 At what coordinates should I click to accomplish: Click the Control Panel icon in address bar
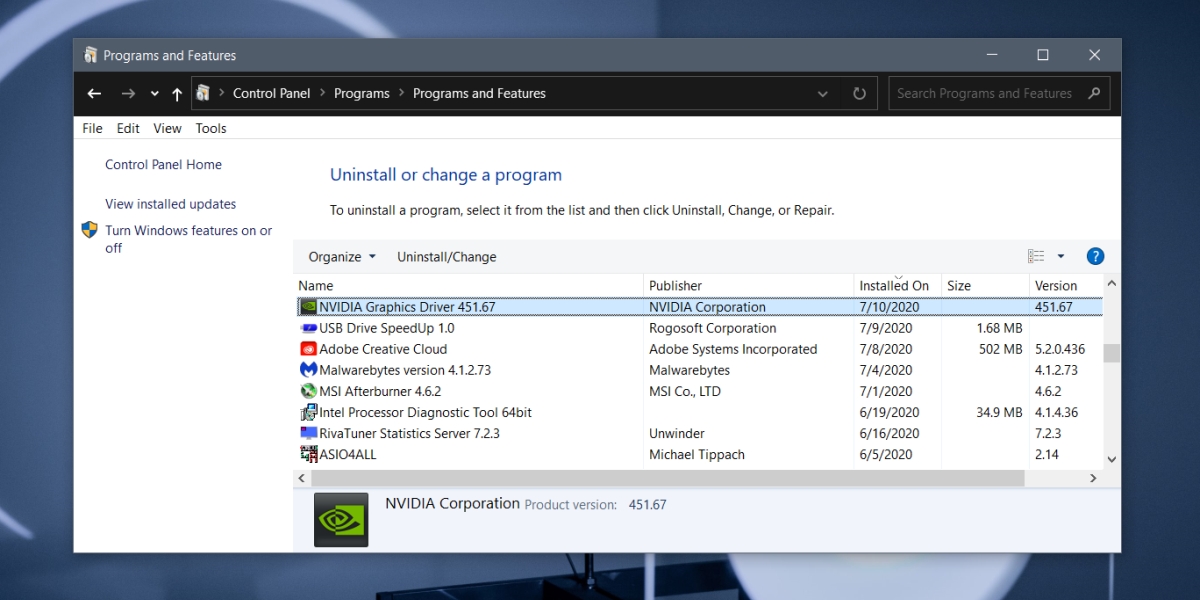click(x=204, y=93)
